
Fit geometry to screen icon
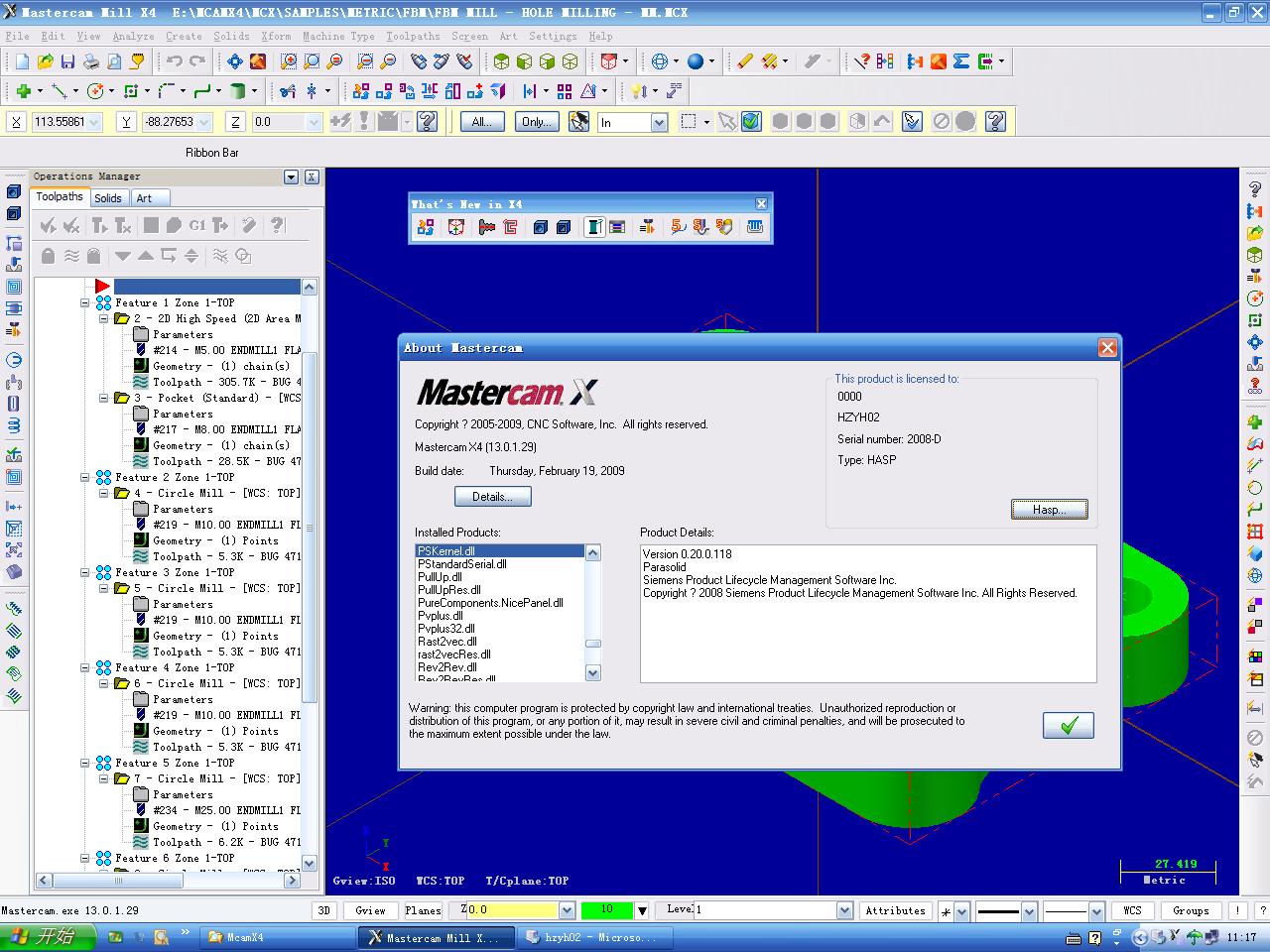(235, 61)
